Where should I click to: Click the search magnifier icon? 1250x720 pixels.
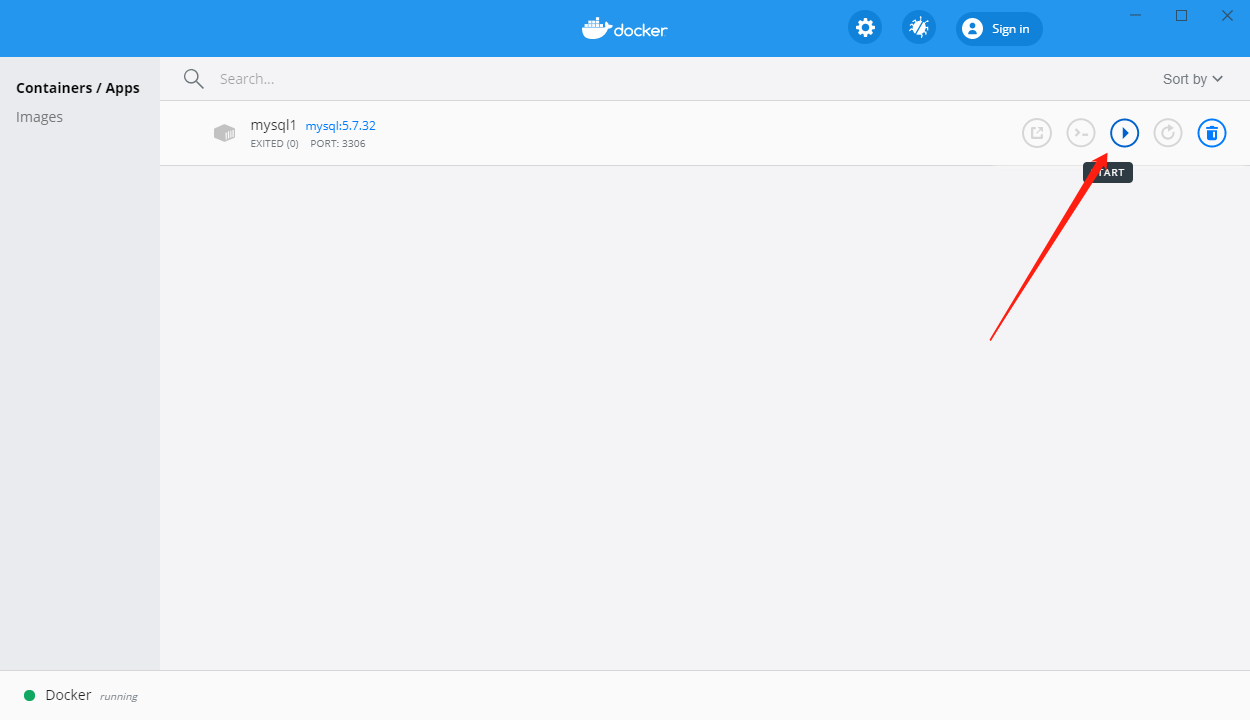(x=194, y=79)
